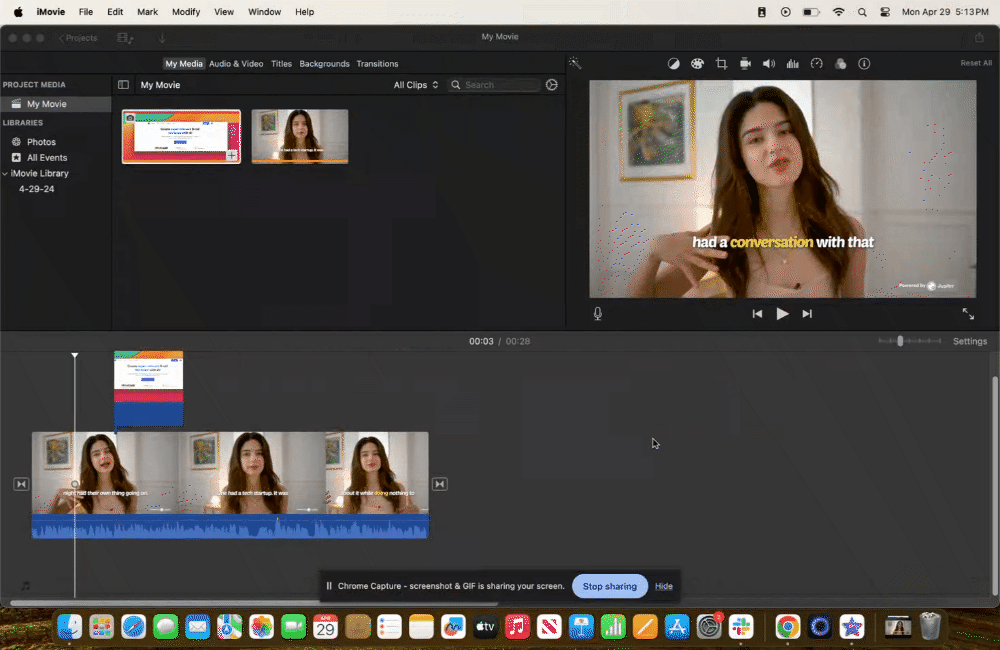Open the volume adjustment tool
The image size is (1000, 650).
click(x=769, y=64)
